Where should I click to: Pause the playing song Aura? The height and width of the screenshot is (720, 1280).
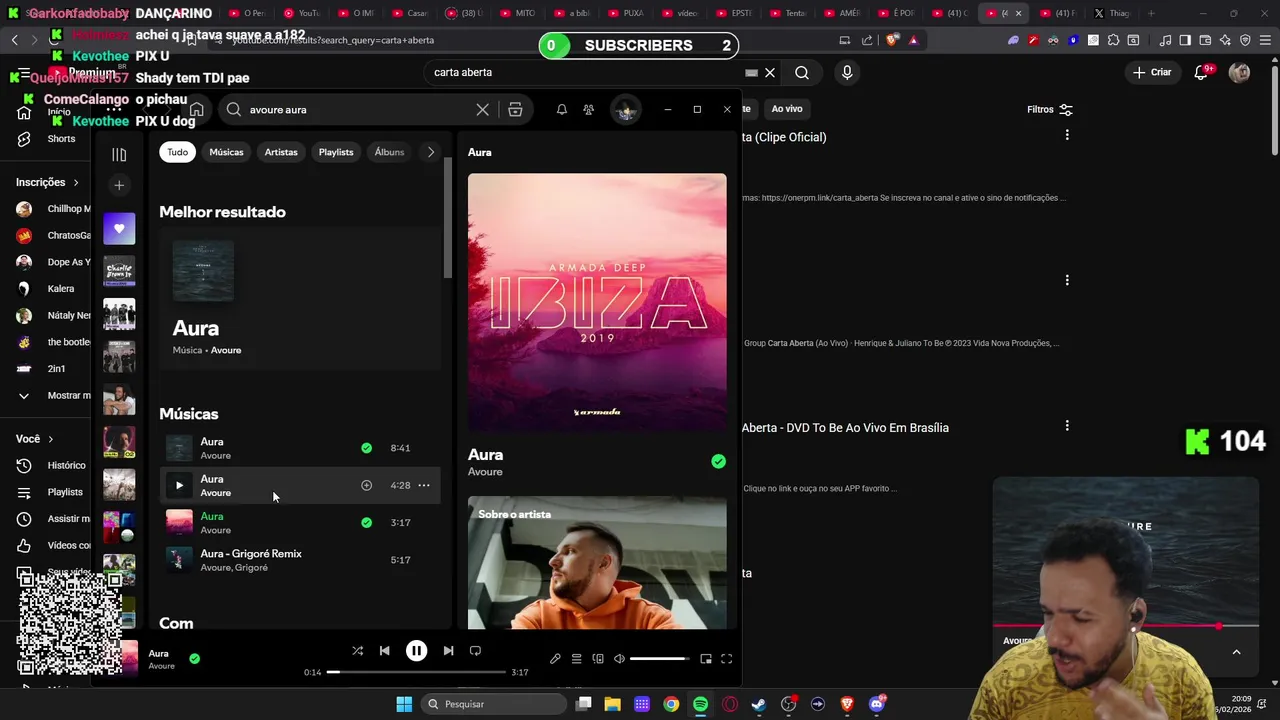(416, 651)
